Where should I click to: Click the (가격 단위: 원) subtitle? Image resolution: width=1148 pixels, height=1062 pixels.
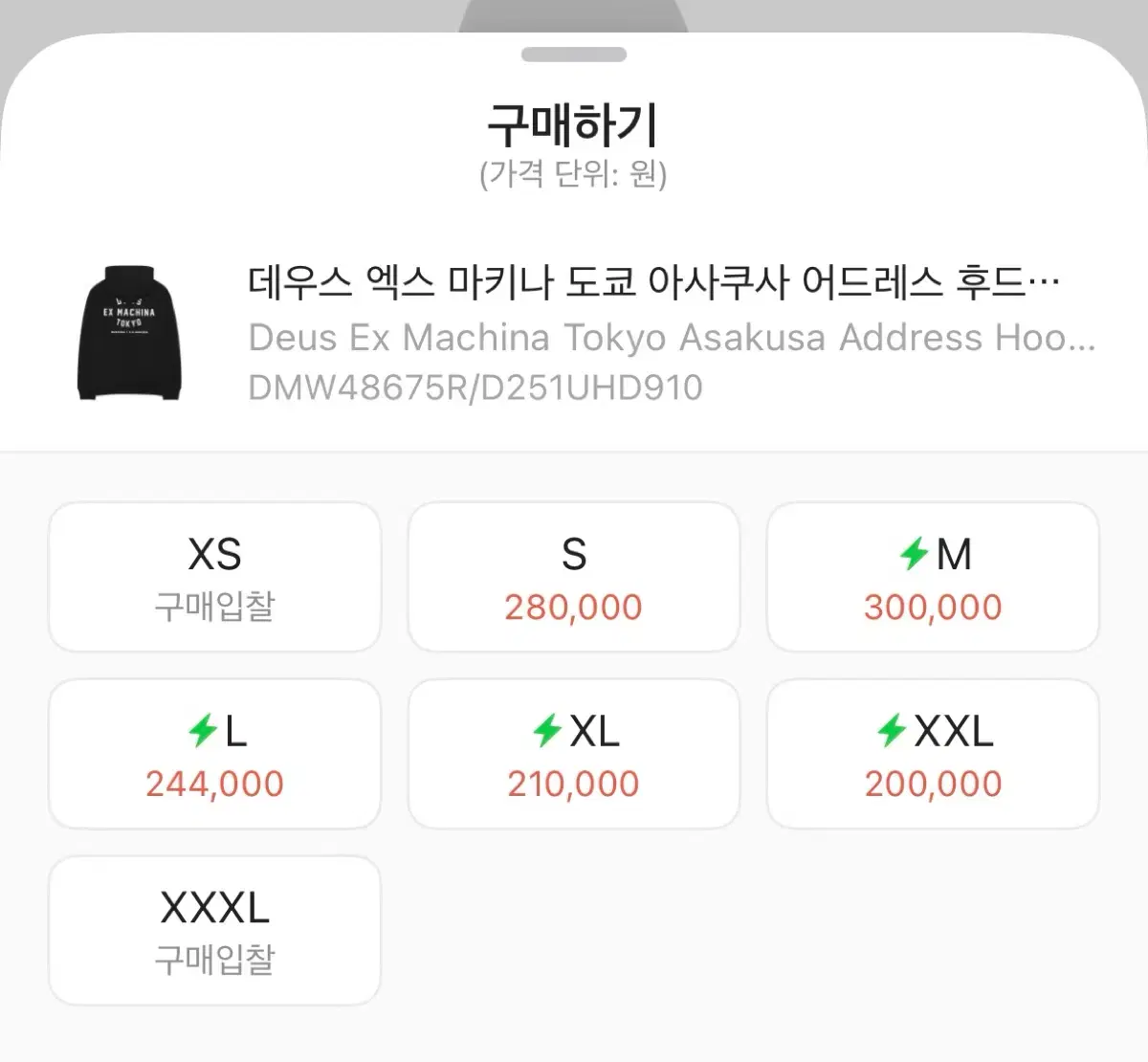pyautogui.click(x=573, y=174)
